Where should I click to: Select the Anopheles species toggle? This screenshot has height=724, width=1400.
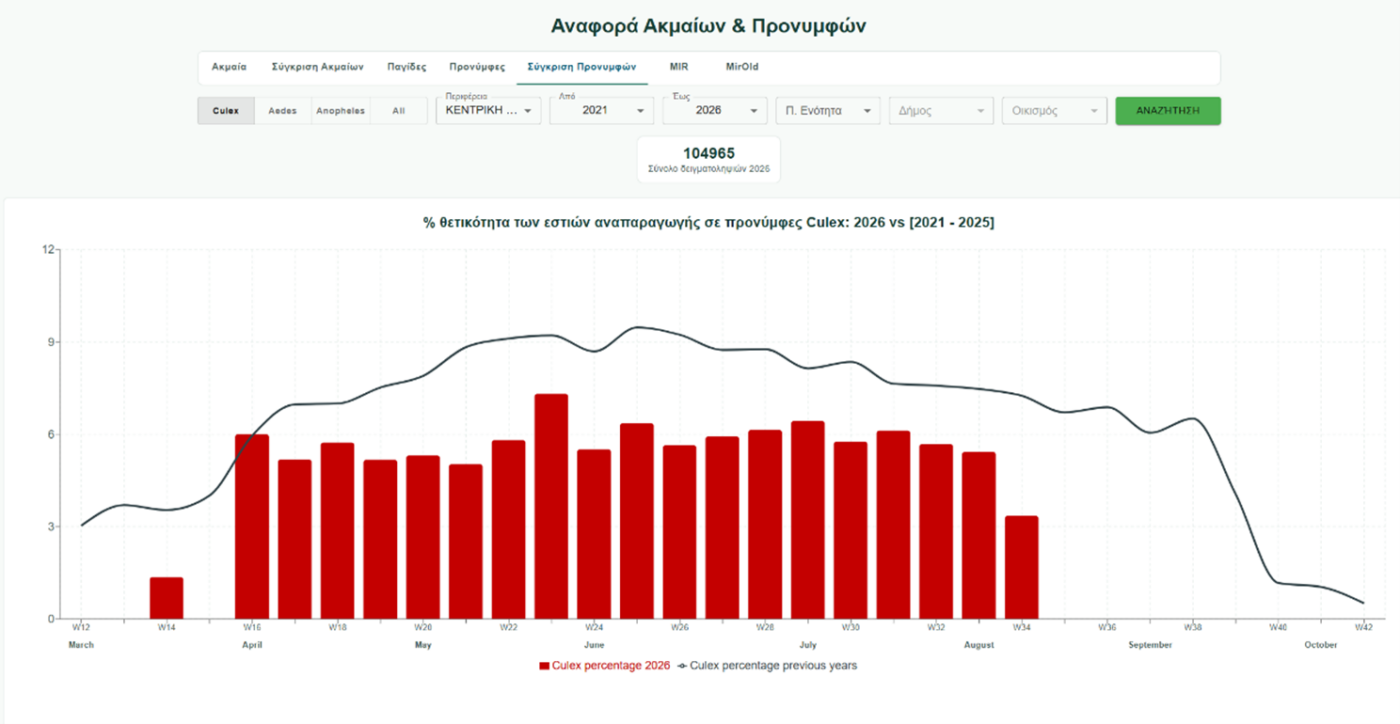pos(341,111)
